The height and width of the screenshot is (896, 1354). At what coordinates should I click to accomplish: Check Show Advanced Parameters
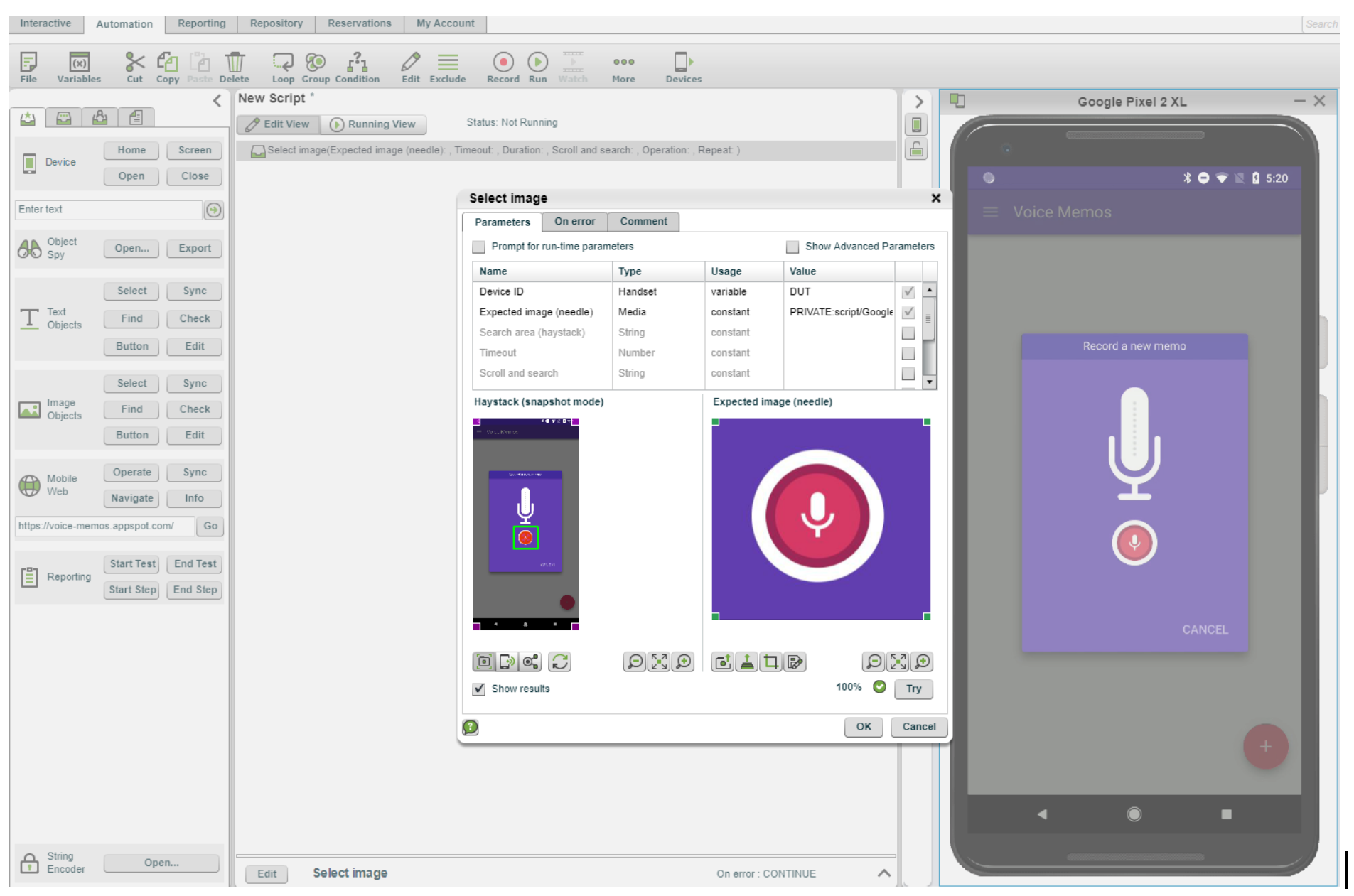click(792, 247)
